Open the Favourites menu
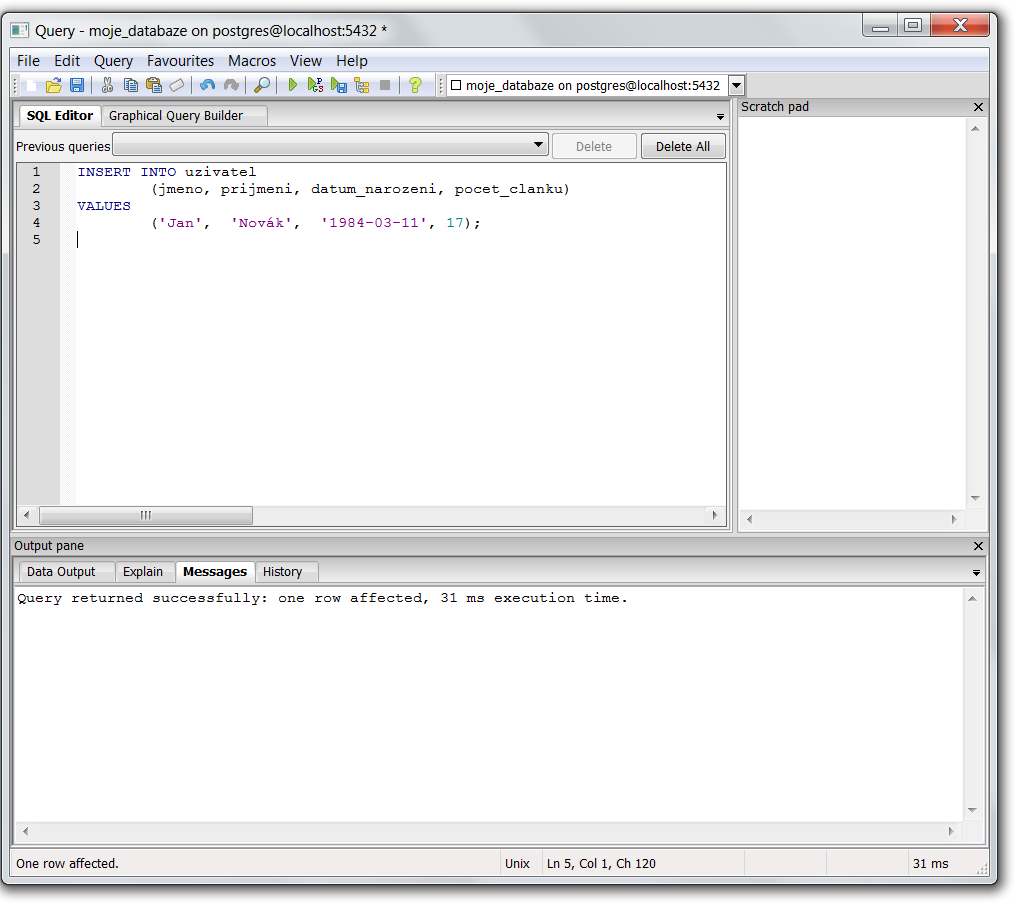The width and height of the screenshot is (1016, 904). (x=180, y=61)
